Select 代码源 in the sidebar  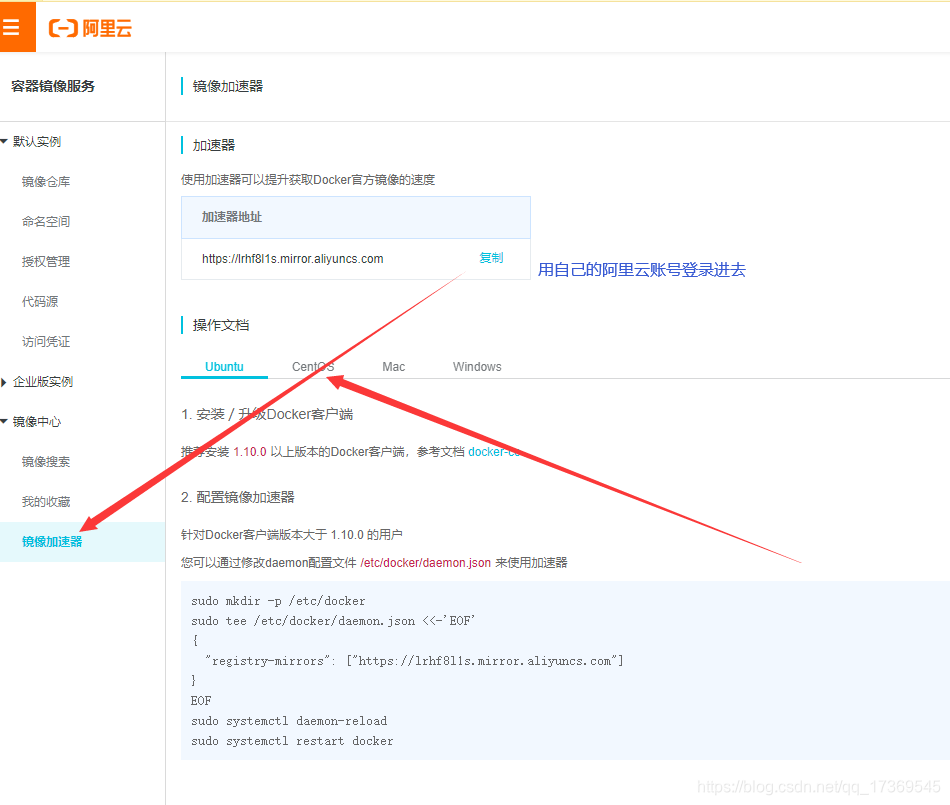40,302
